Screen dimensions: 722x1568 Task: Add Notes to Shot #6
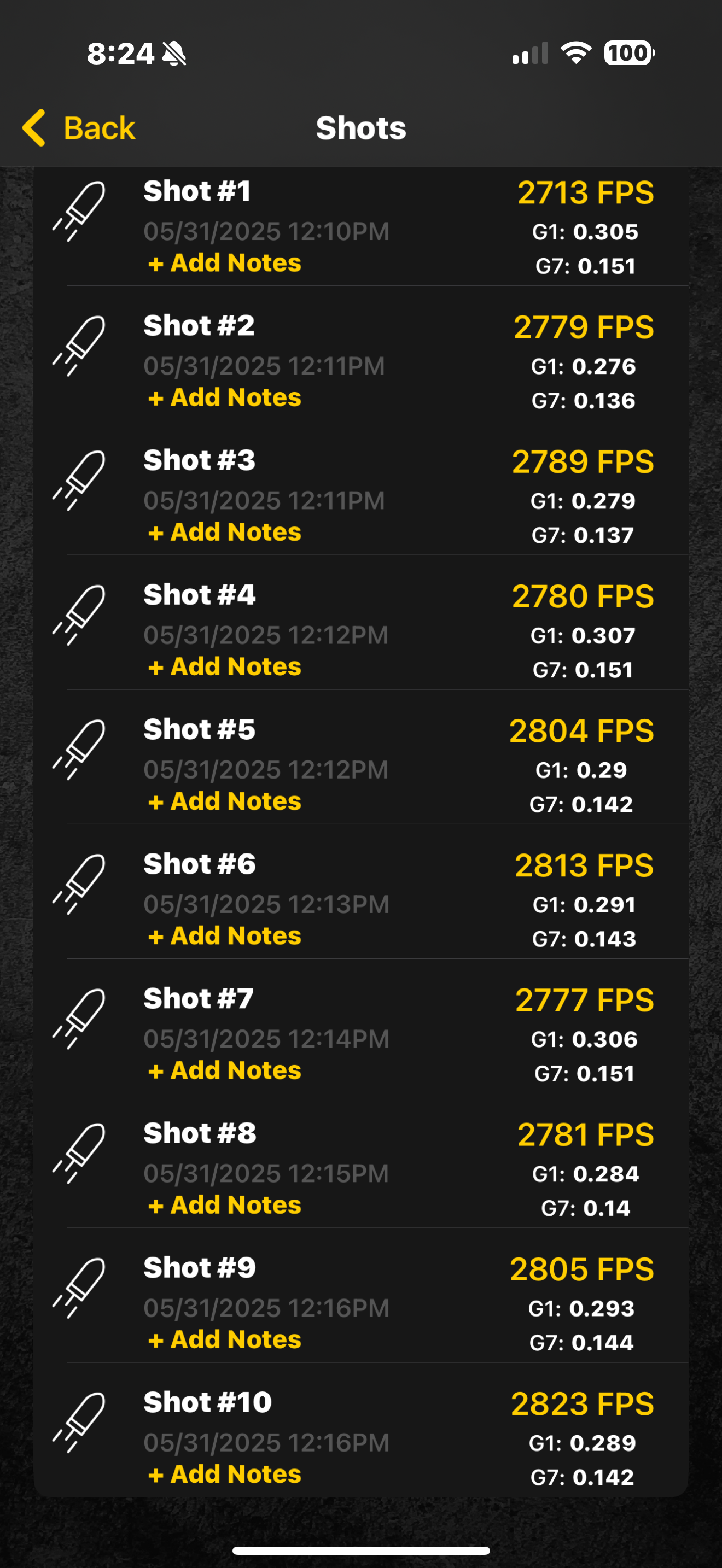[225, 935]
